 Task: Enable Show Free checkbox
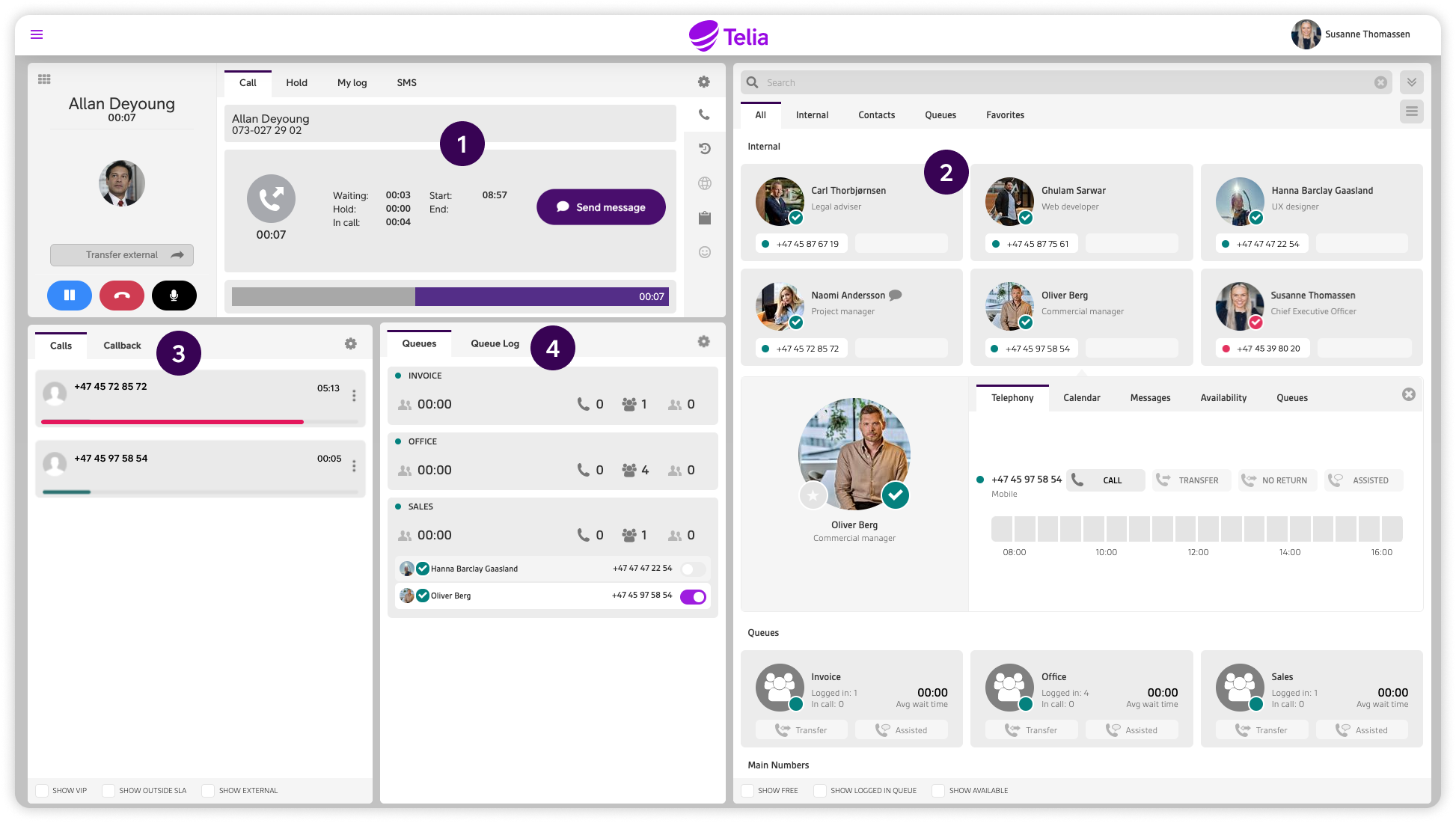tap(747, 791)
